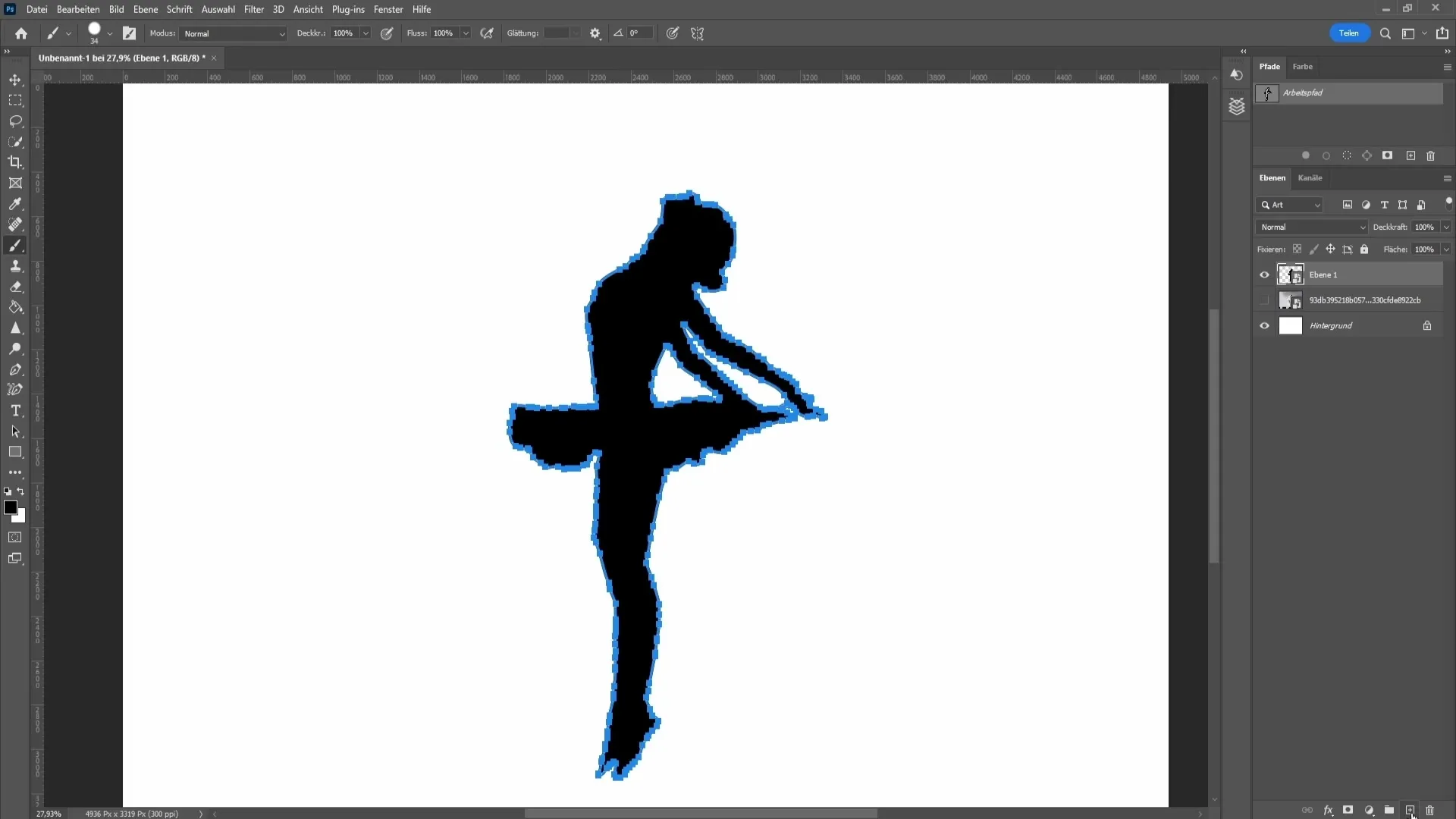Click the Teilen button
Image resolution: width=1456 pixels, height=819 pixels.
coord(1348,33)
